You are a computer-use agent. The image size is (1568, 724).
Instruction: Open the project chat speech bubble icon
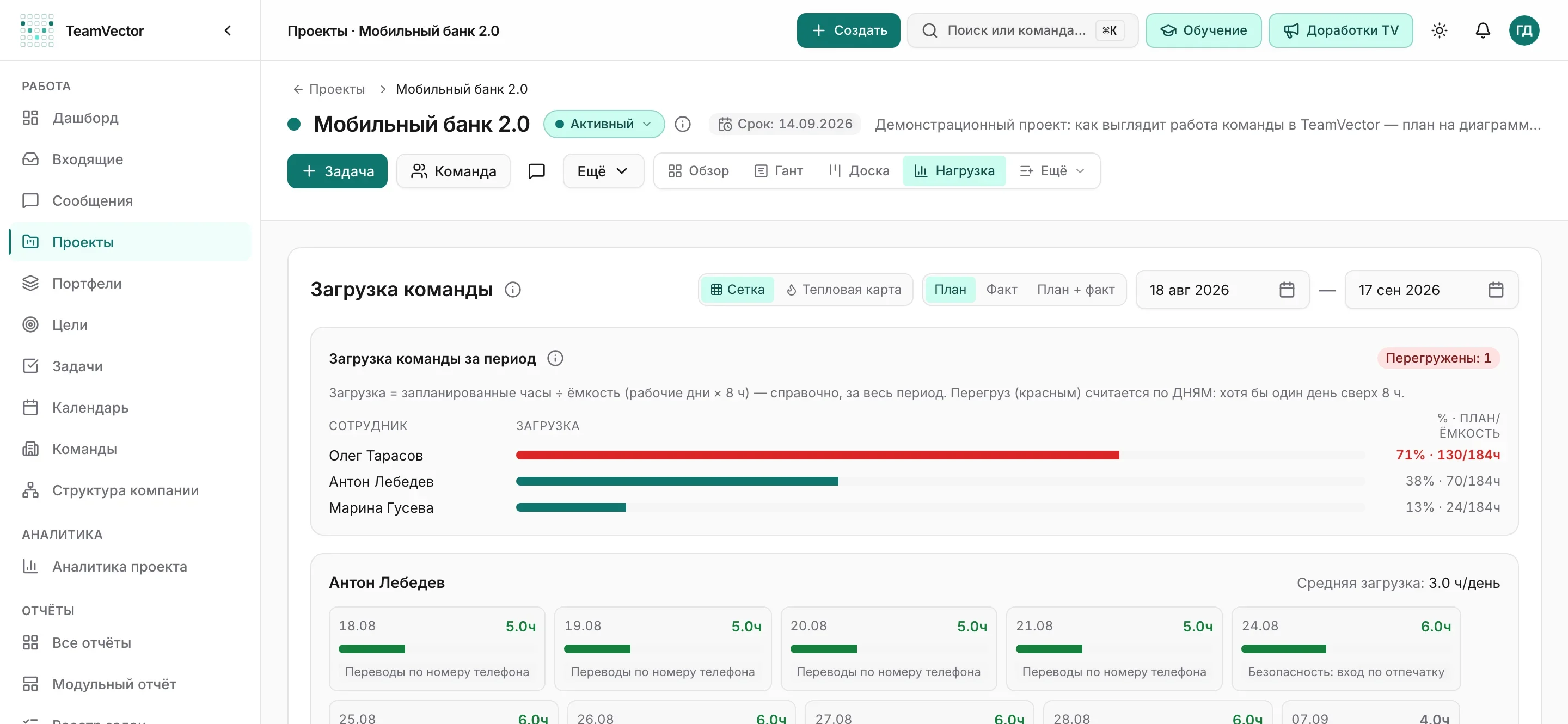point(536,171)
